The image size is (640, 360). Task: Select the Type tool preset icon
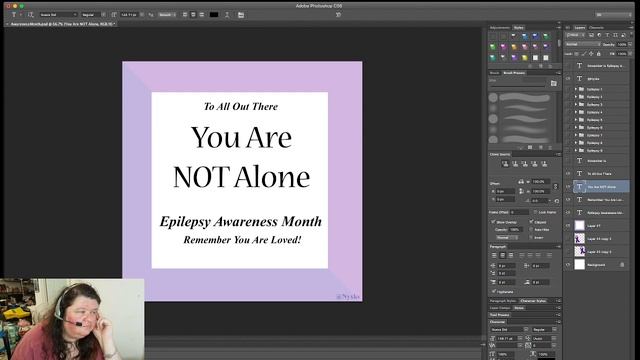click(x=13, y=15)
